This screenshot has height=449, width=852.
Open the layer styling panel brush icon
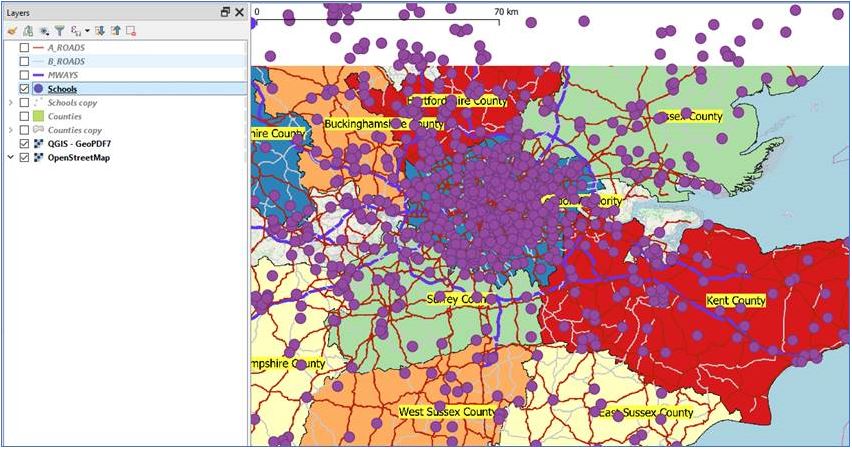(12, 31)
